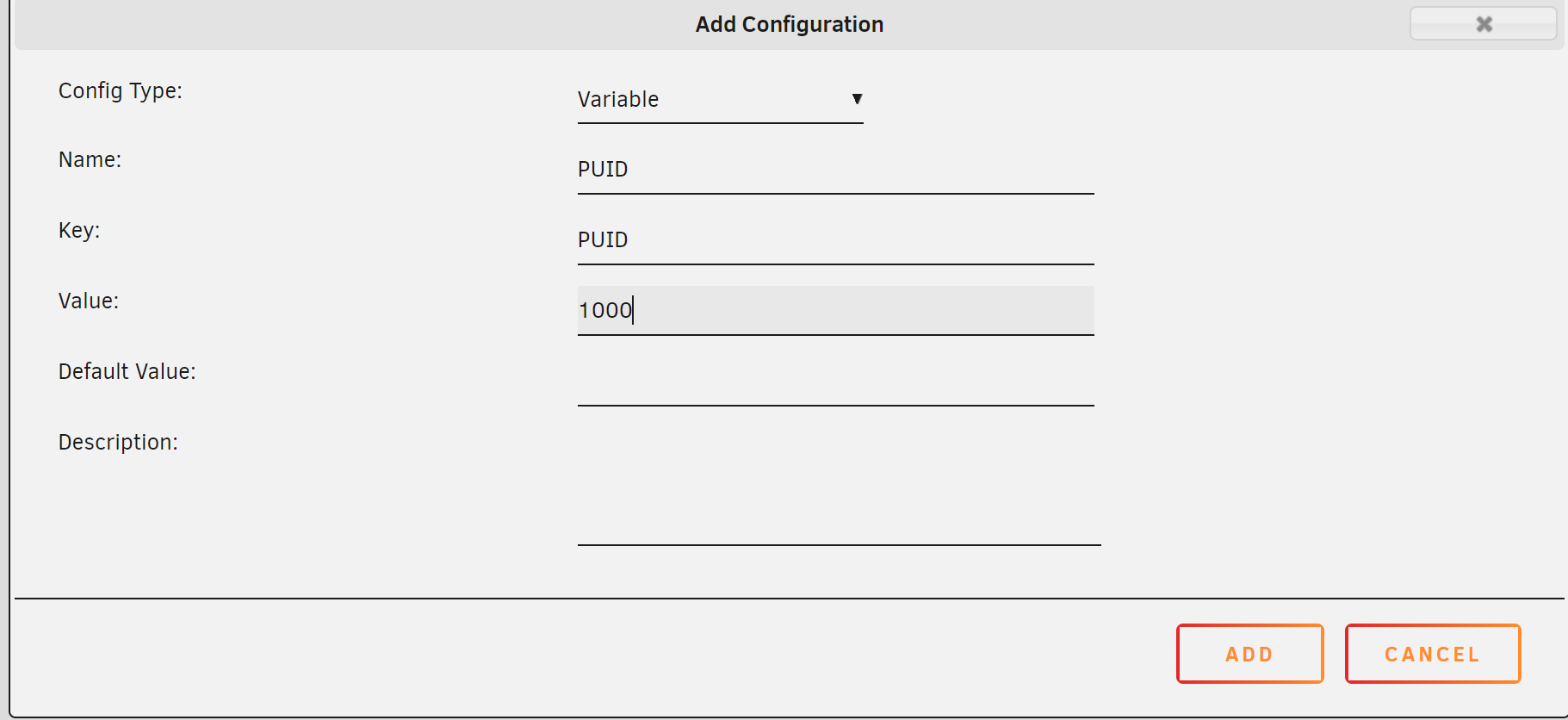Screen dimensions: 1568x720
Task: Click the Config Type label
Action: tap(121, 91)
